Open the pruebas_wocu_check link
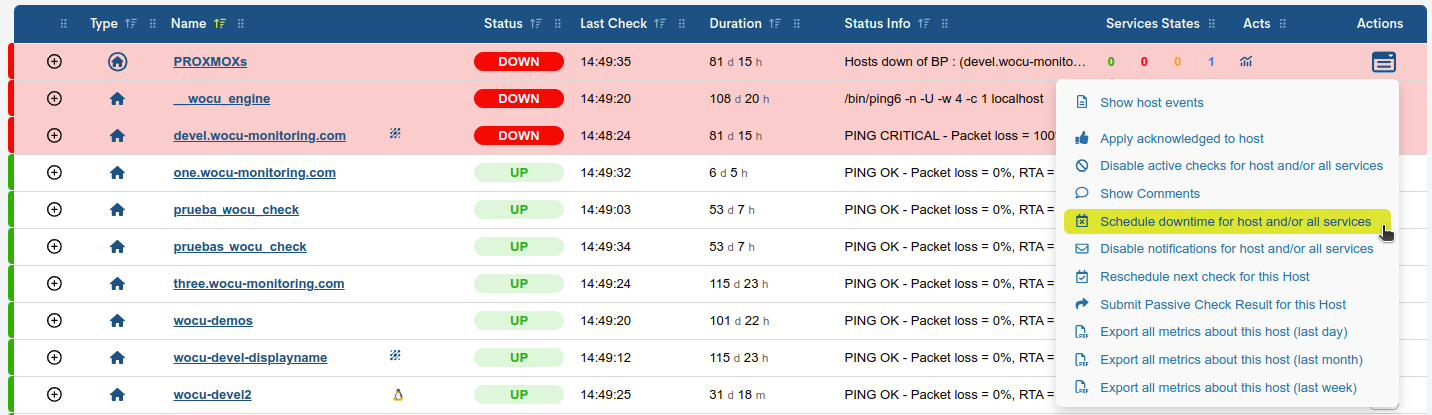Viewport: 1432px width, 415px height. tap(240, 247)
